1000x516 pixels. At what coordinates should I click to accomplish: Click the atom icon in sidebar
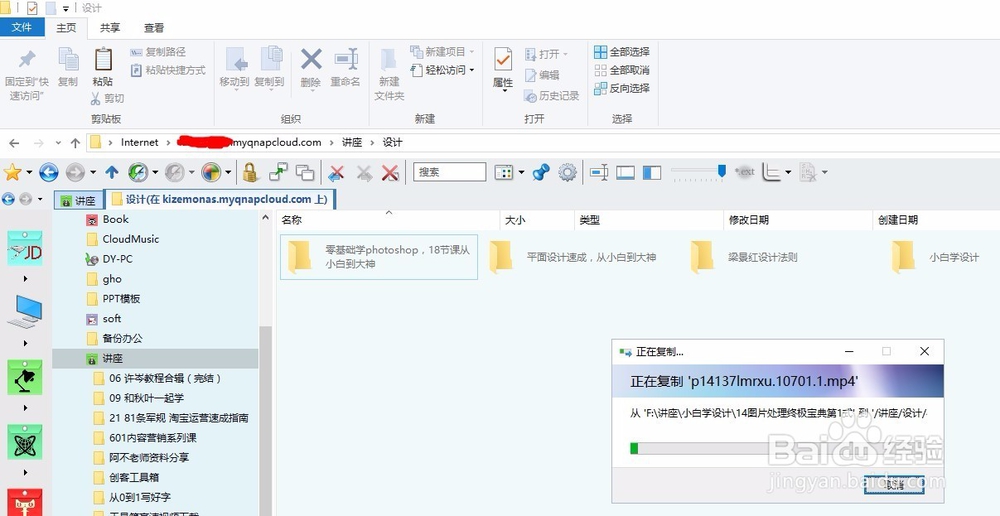24,442
